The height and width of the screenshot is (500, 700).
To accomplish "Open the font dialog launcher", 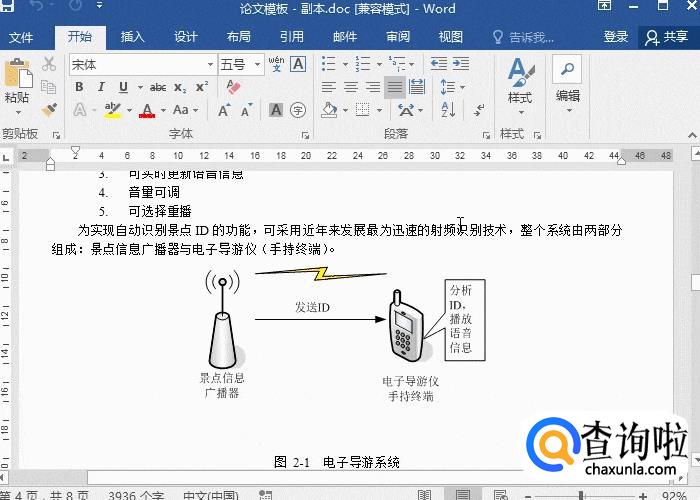I will pos(305,135).
